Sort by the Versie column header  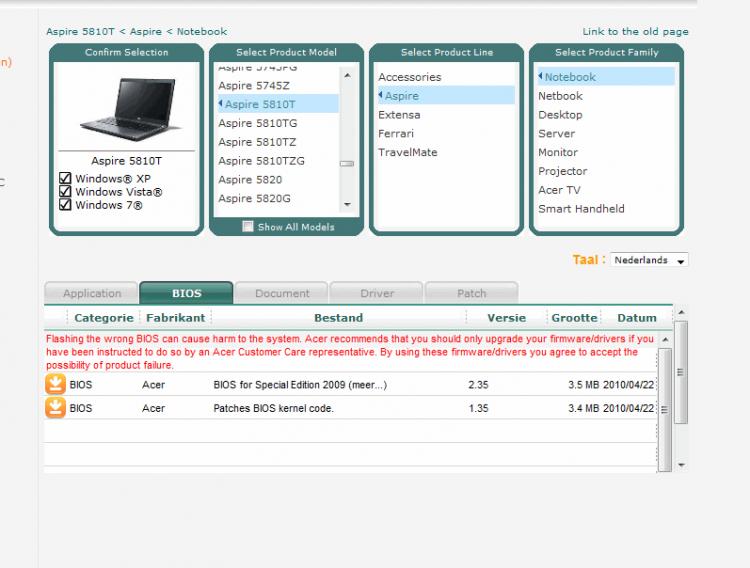coord(507,318)
